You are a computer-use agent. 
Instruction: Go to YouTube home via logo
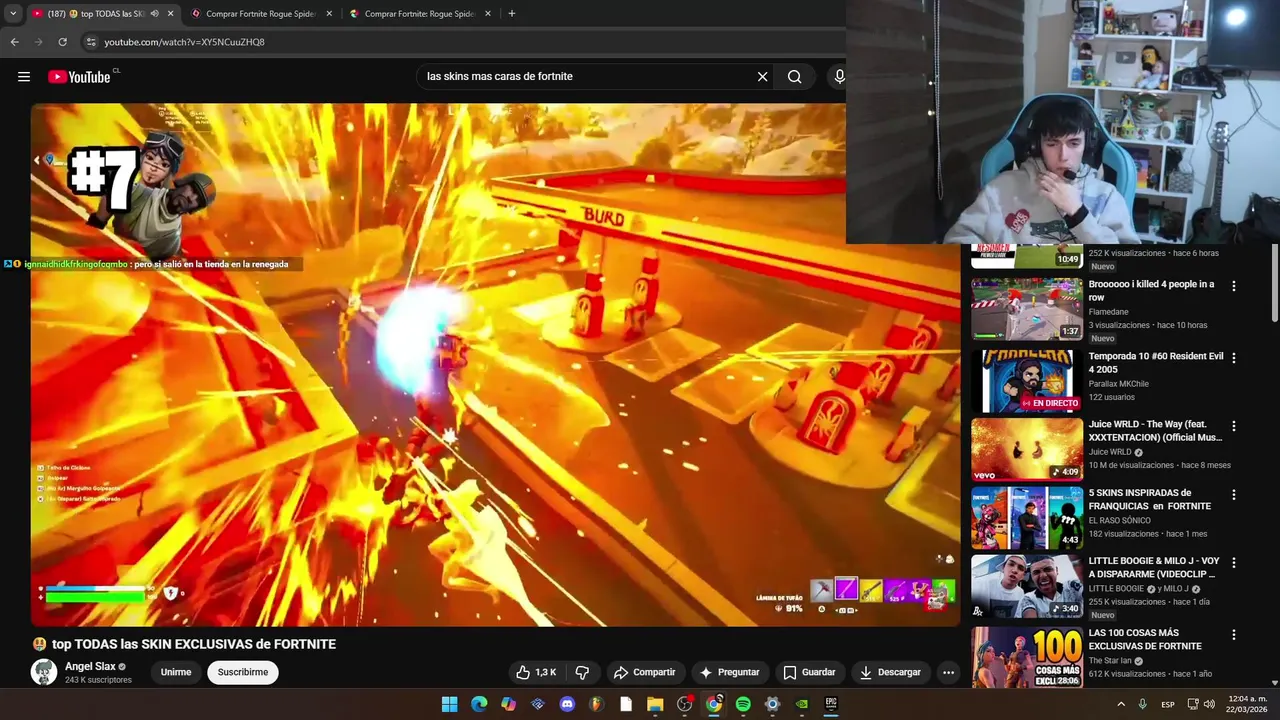(x=79, y=77)
